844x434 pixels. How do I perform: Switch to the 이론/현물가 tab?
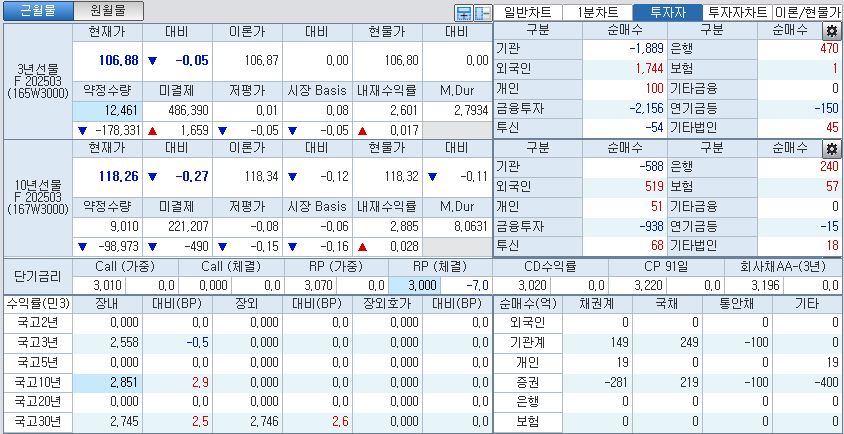click(807, 13)
